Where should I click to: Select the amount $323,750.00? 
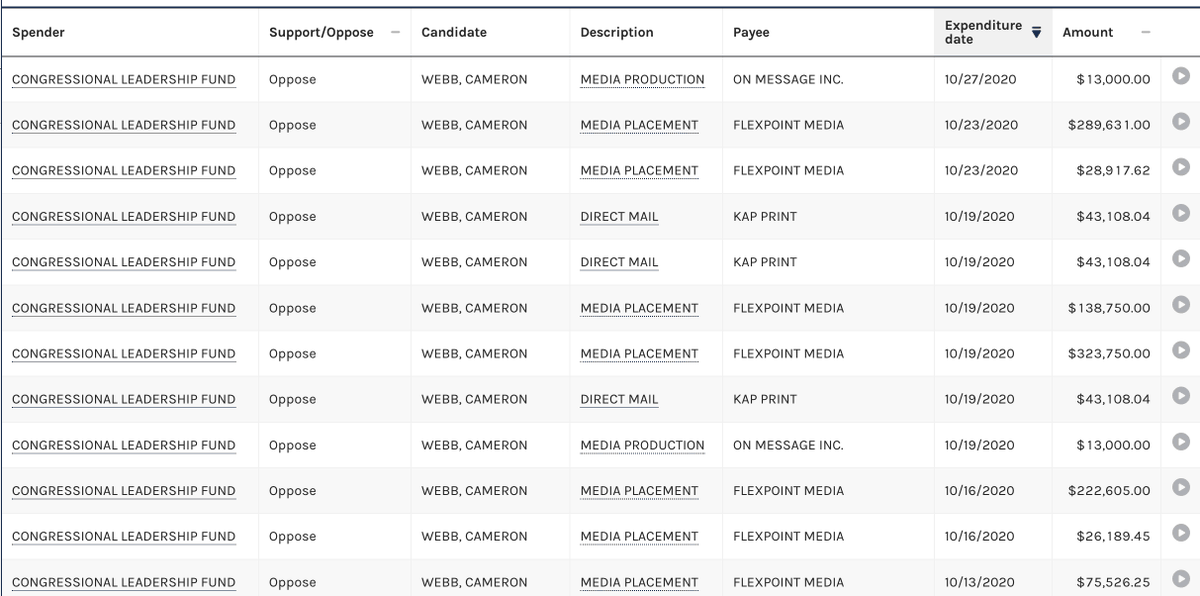point(1109,354)
